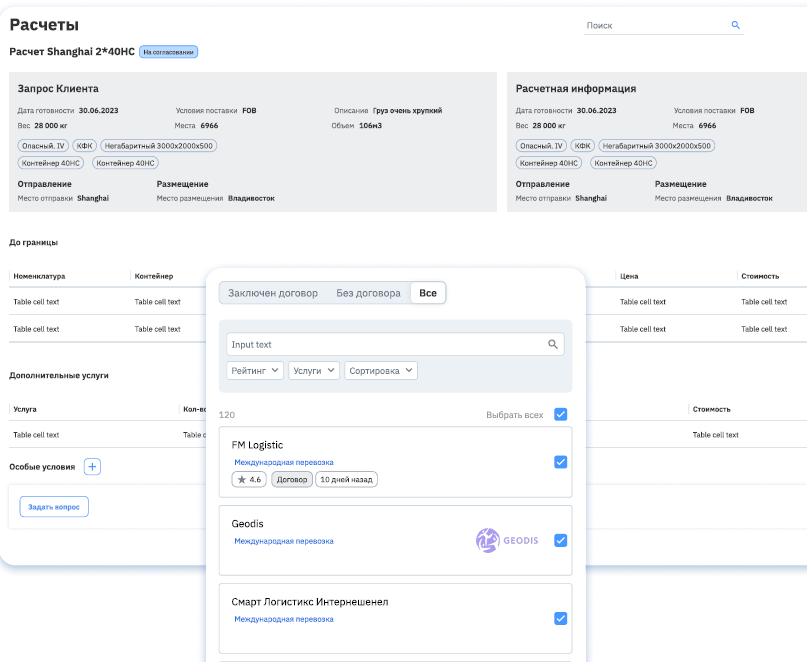This screenshot has width=807, height=662.
Task: Click the На согласовании status badge
Action: tap(168, 52)
